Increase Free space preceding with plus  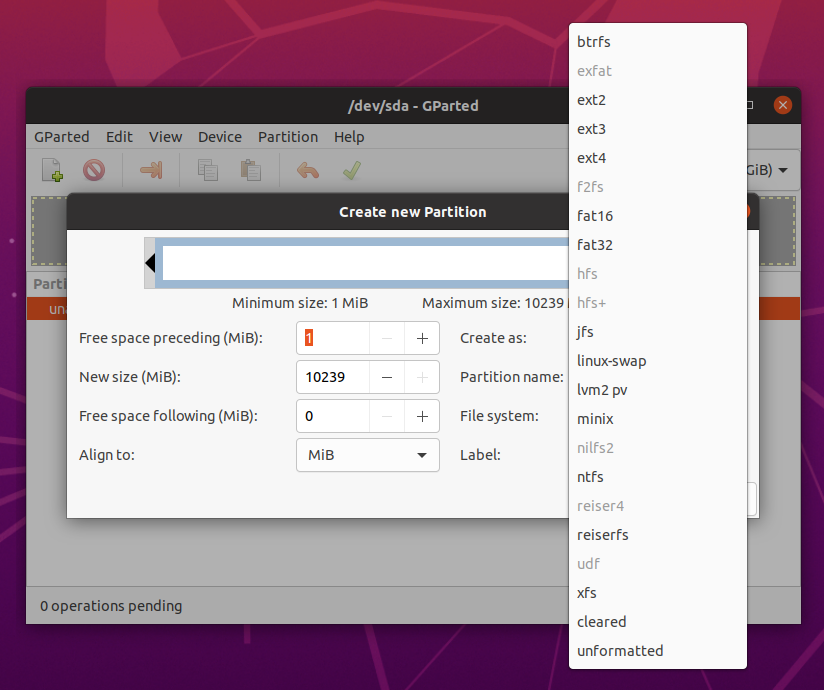click(422, 338)
